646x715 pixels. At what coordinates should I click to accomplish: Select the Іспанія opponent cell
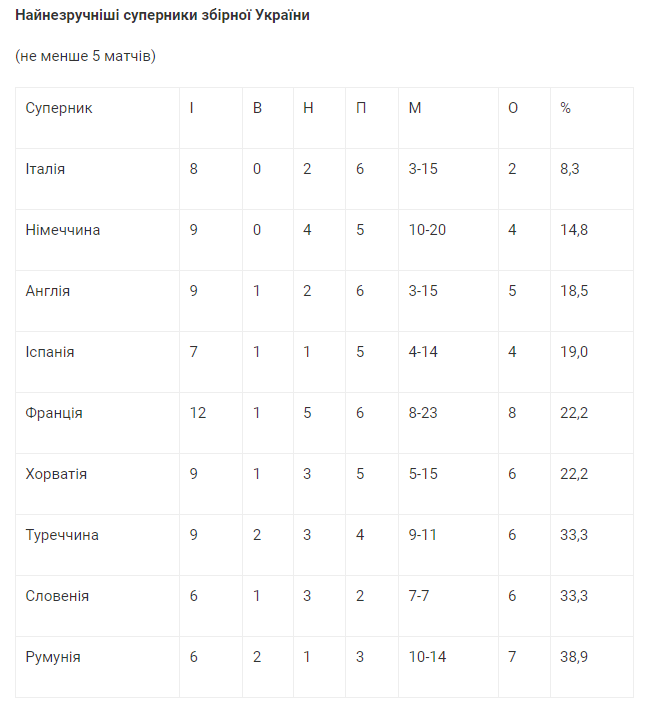click(50, 352)
